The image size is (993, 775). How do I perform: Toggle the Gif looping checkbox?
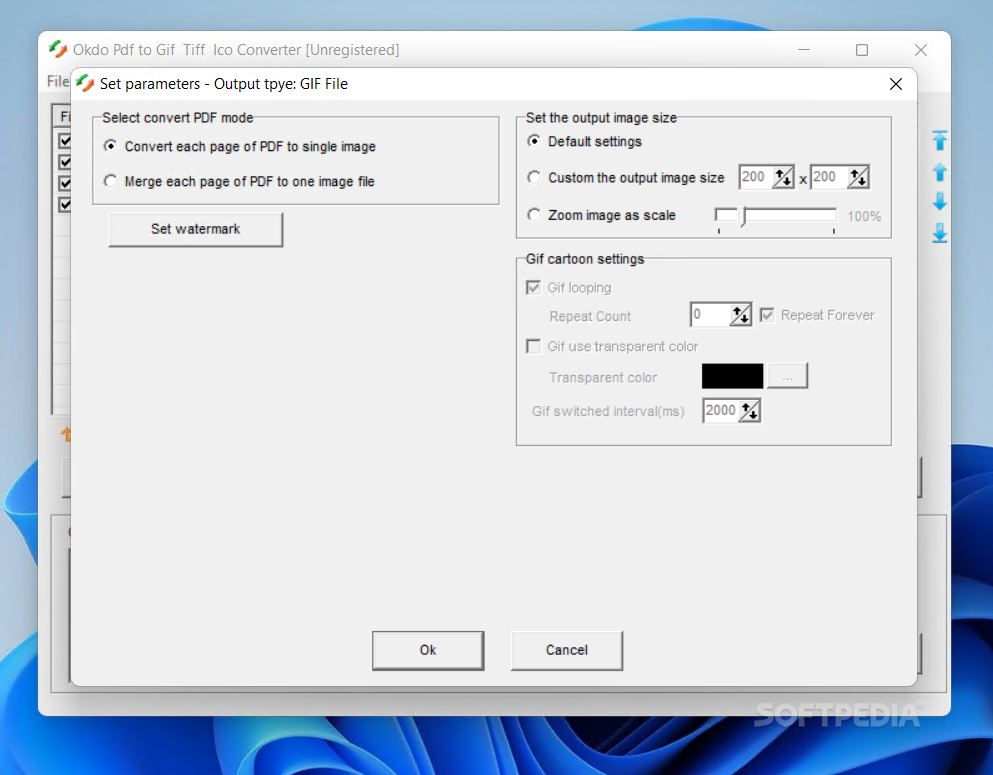click(x=533, y=287)
